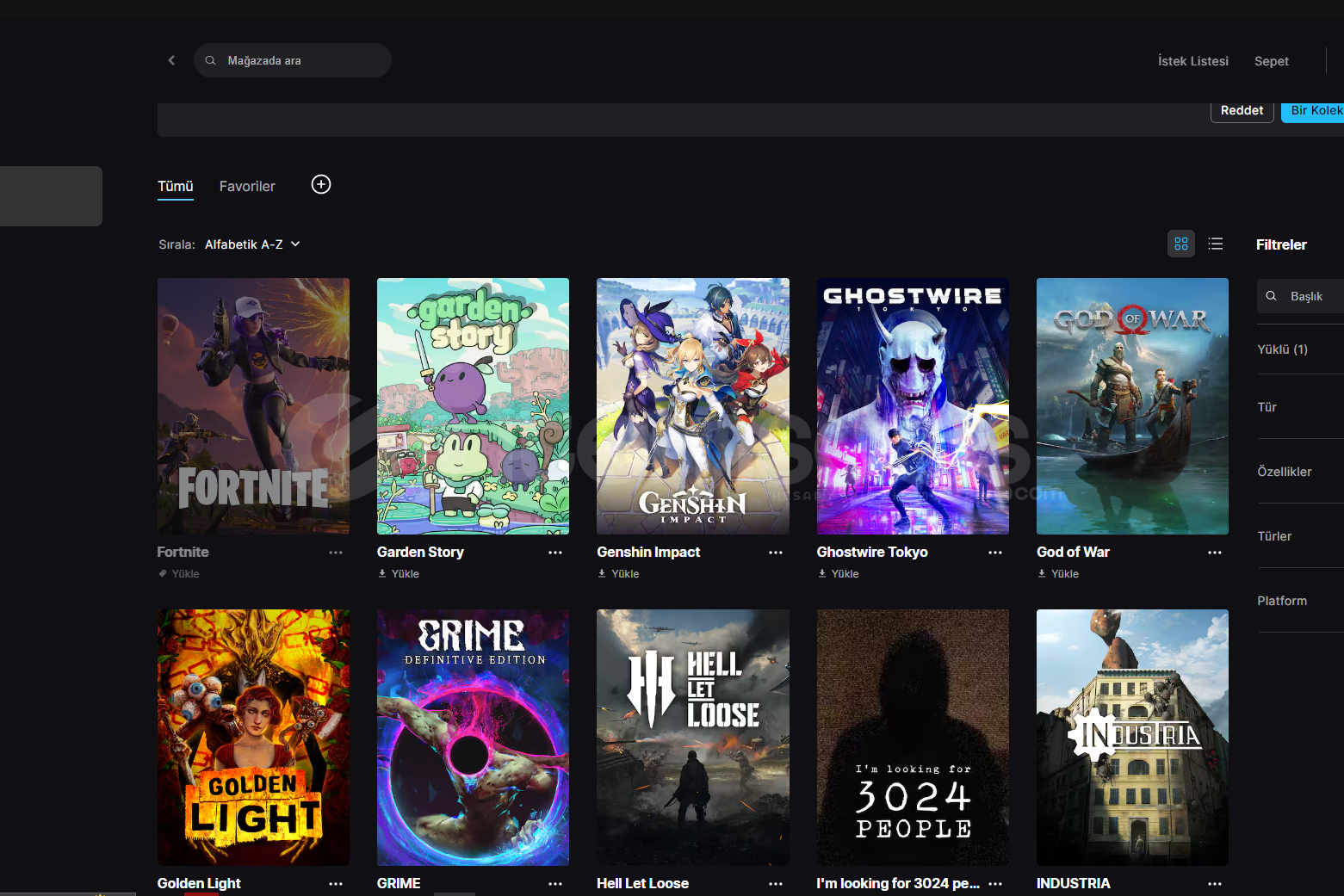Open the INDUSTRIA cover art
The image size is (1344, 896).
pyautogui.click(x=1132, y=738)
